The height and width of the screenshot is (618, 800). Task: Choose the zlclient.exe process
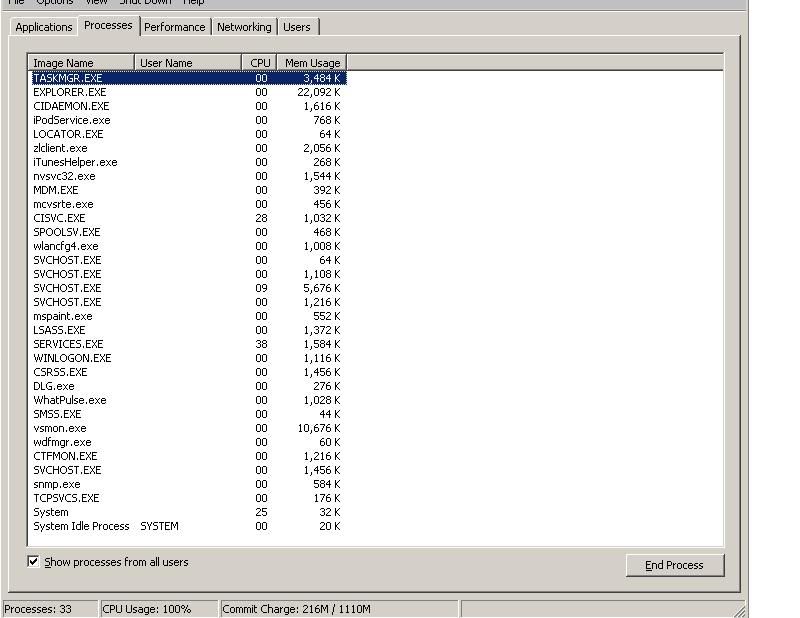click(x=189, y=148)
